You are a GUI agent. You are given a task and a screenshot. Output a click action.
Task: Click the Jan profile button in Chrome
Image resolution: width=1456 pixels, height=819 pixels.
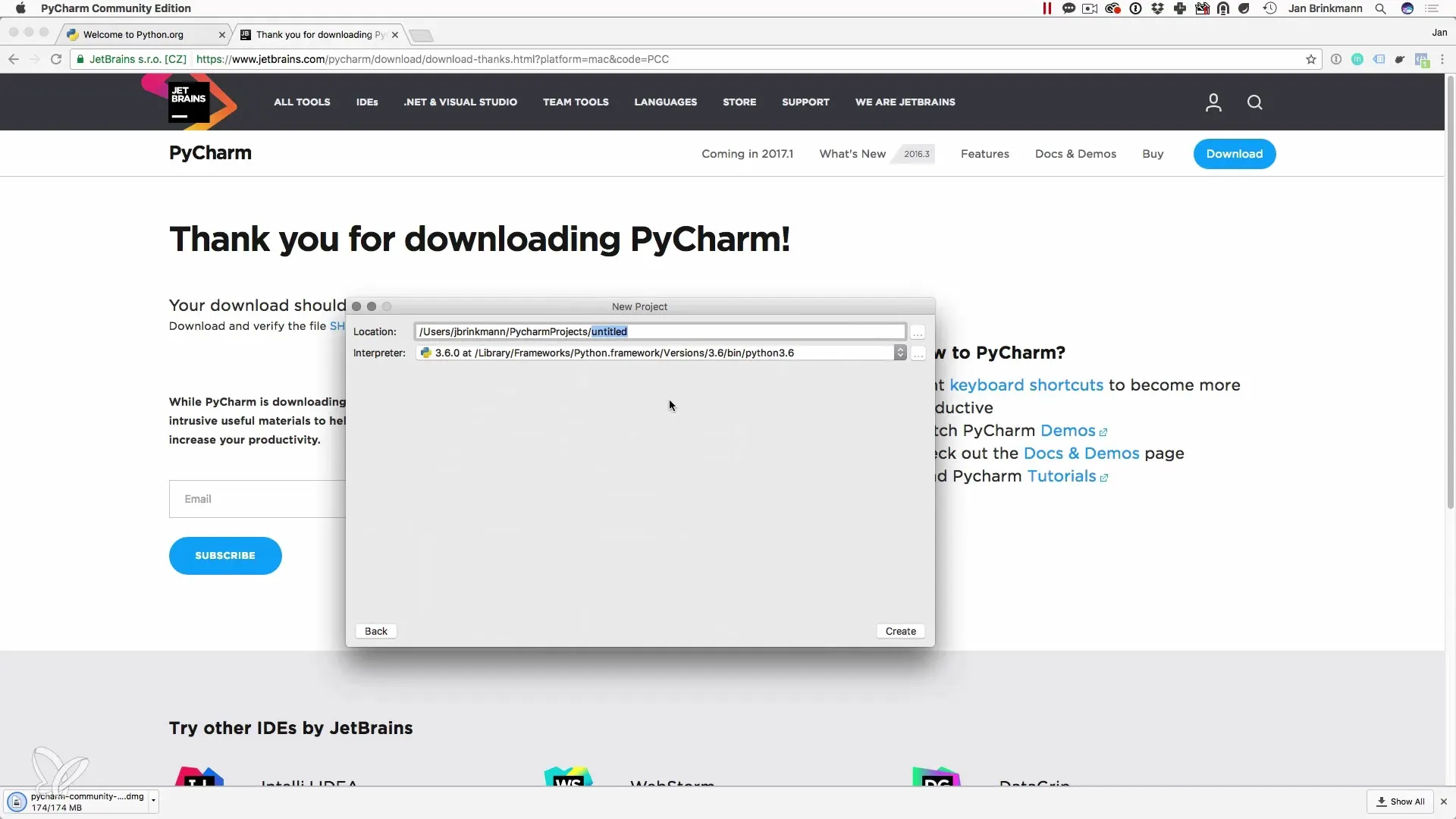1439,33
